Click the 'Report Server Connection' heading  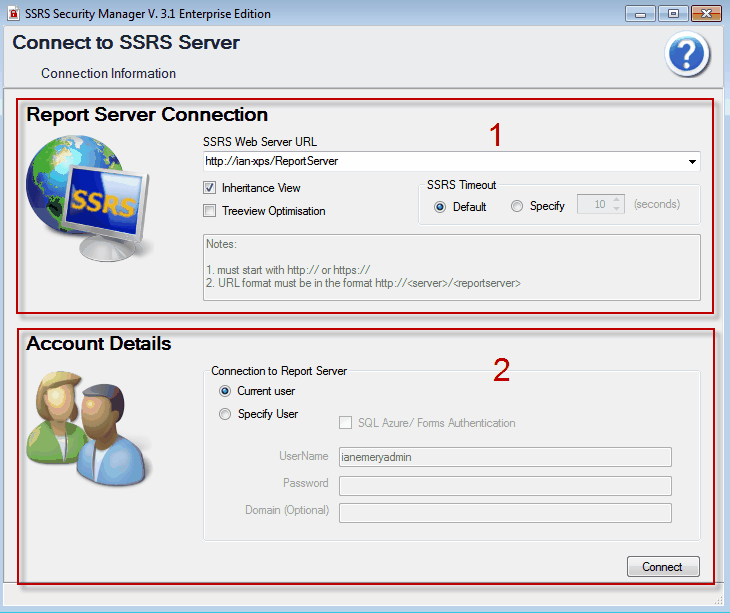coord(147,115)
